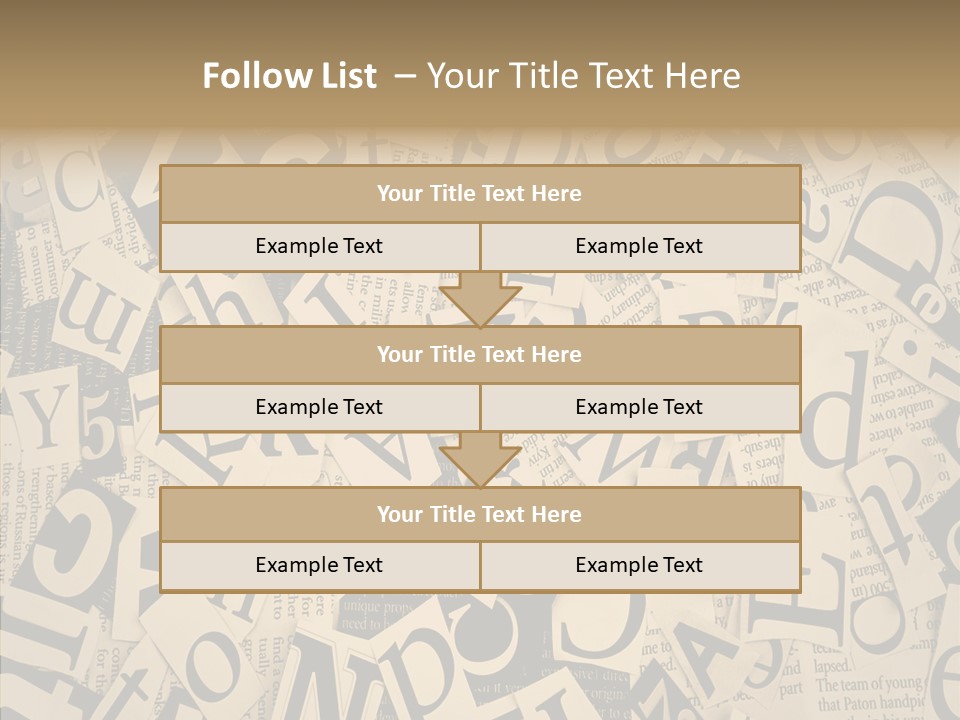Select the middle block's title bar
The height and width of the screenshot is (720, 960).
479,354
